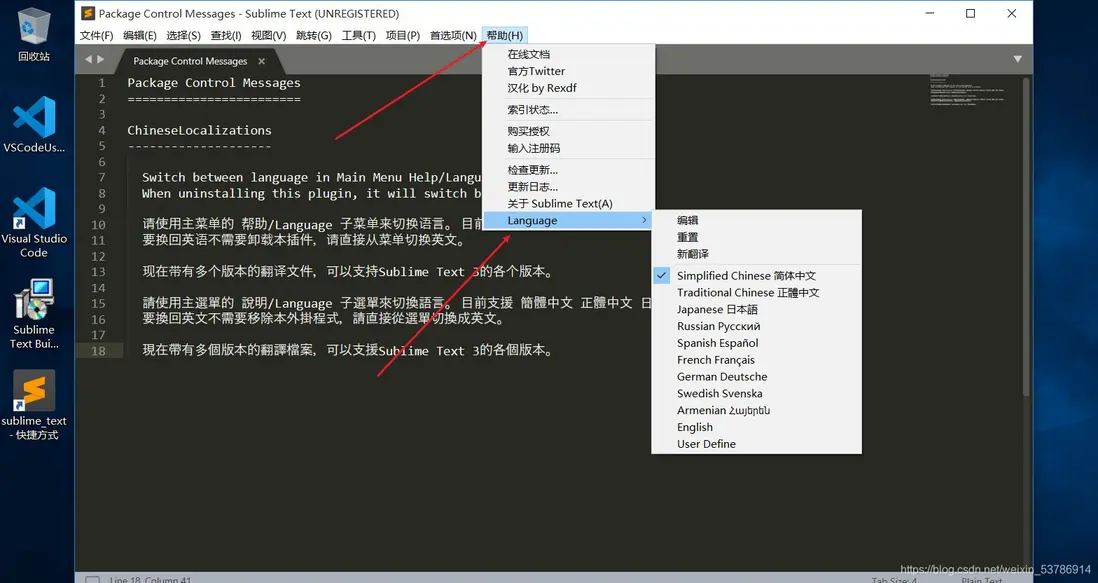Open the 查找(I) menu
Image resolution: width=1098 pixels, height=583 pixels.
(x=226, y=35)
